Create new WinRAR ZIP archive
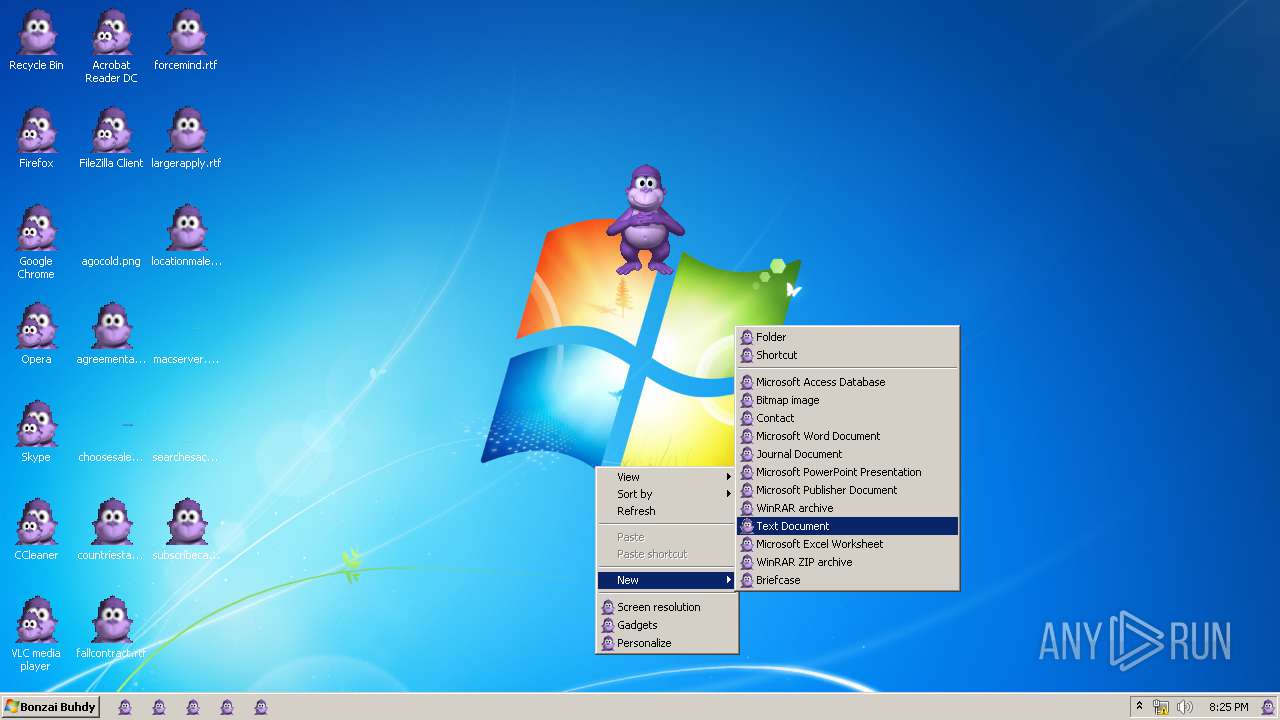The image size is (1280, 720). (847, 562)
